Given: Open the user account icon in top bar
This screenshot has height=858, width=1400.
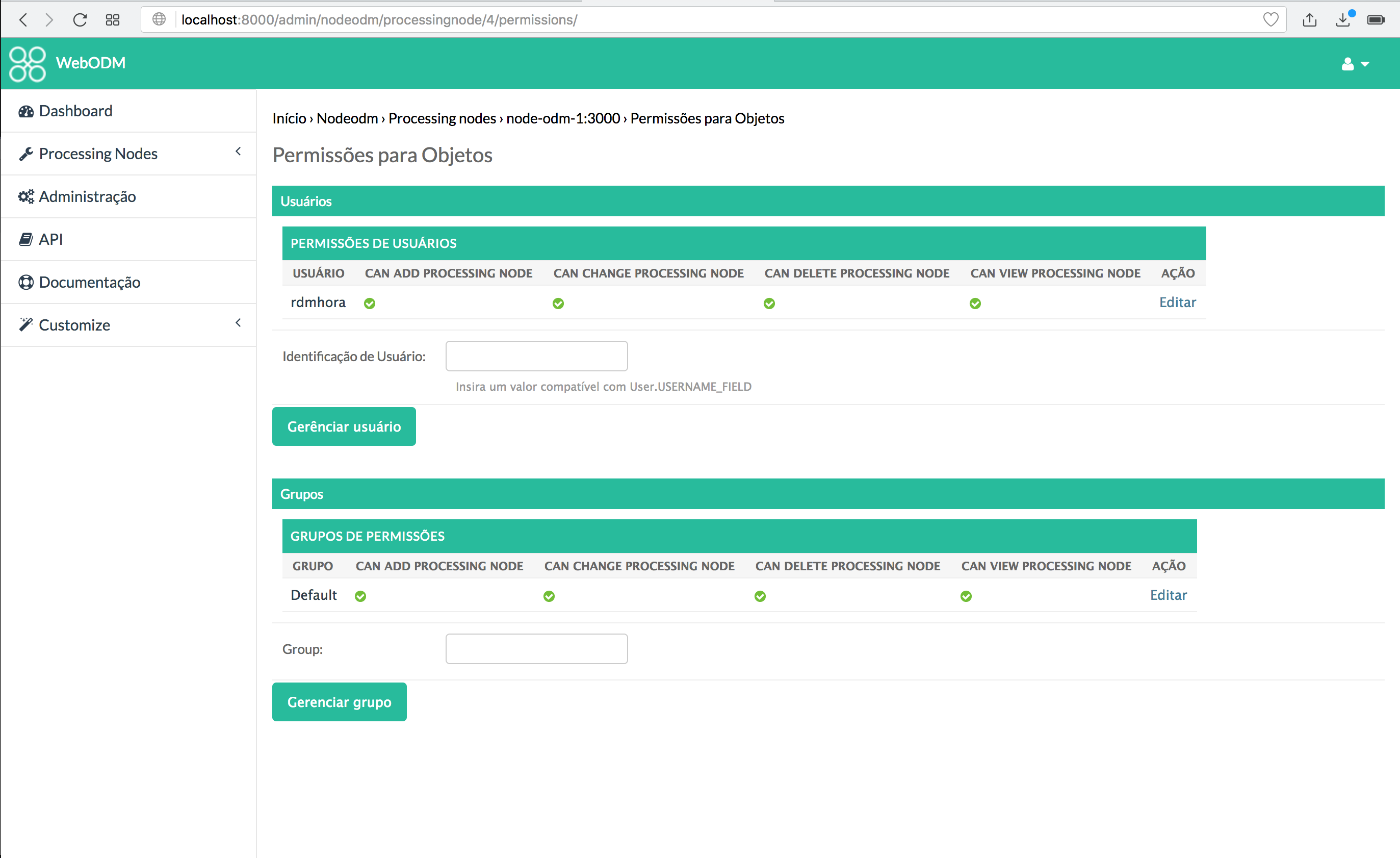Looking at the screenshot, I should click(1347, 64).
